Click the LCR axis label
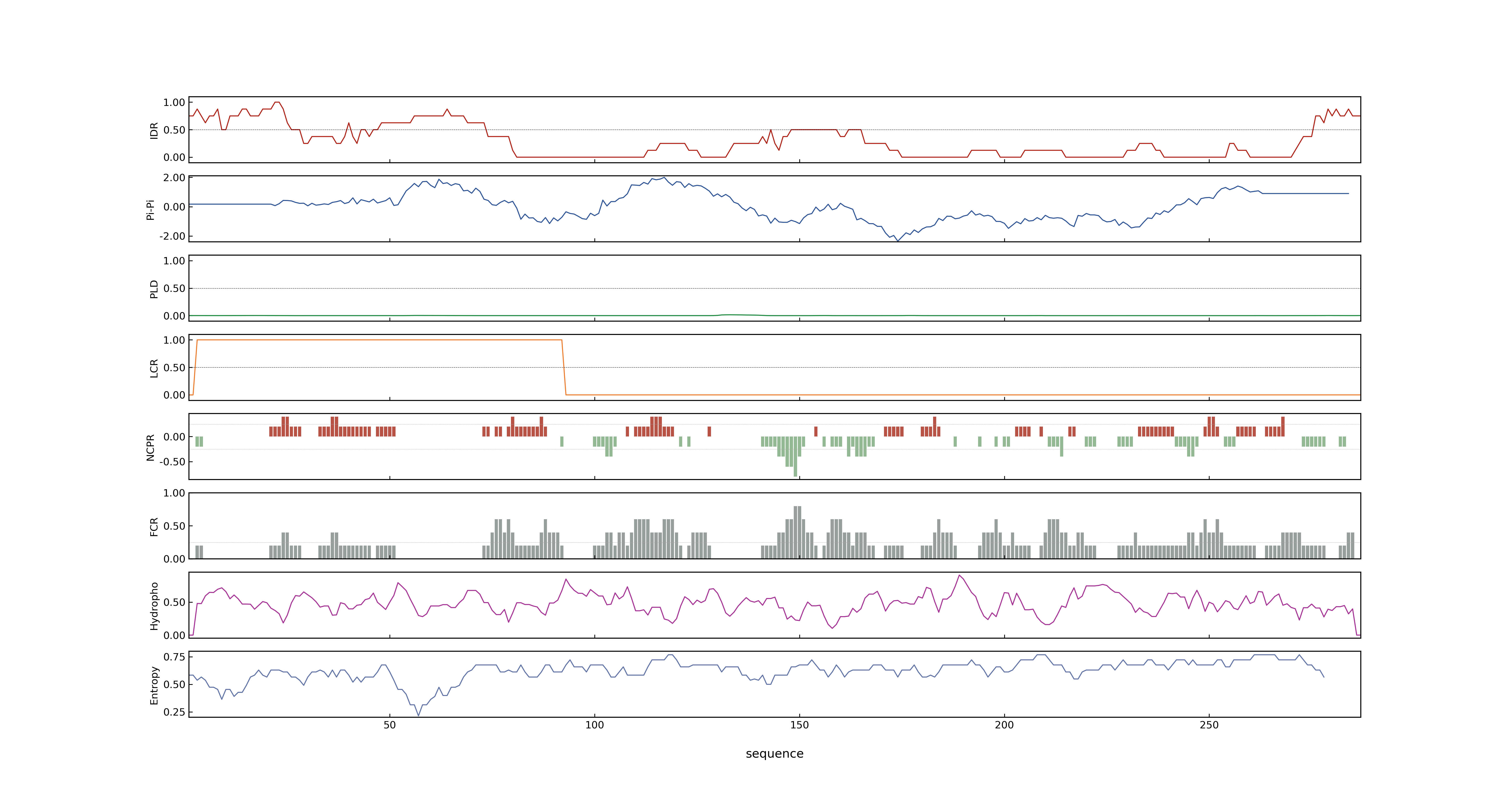1512x806 pixels. (154, 368)
